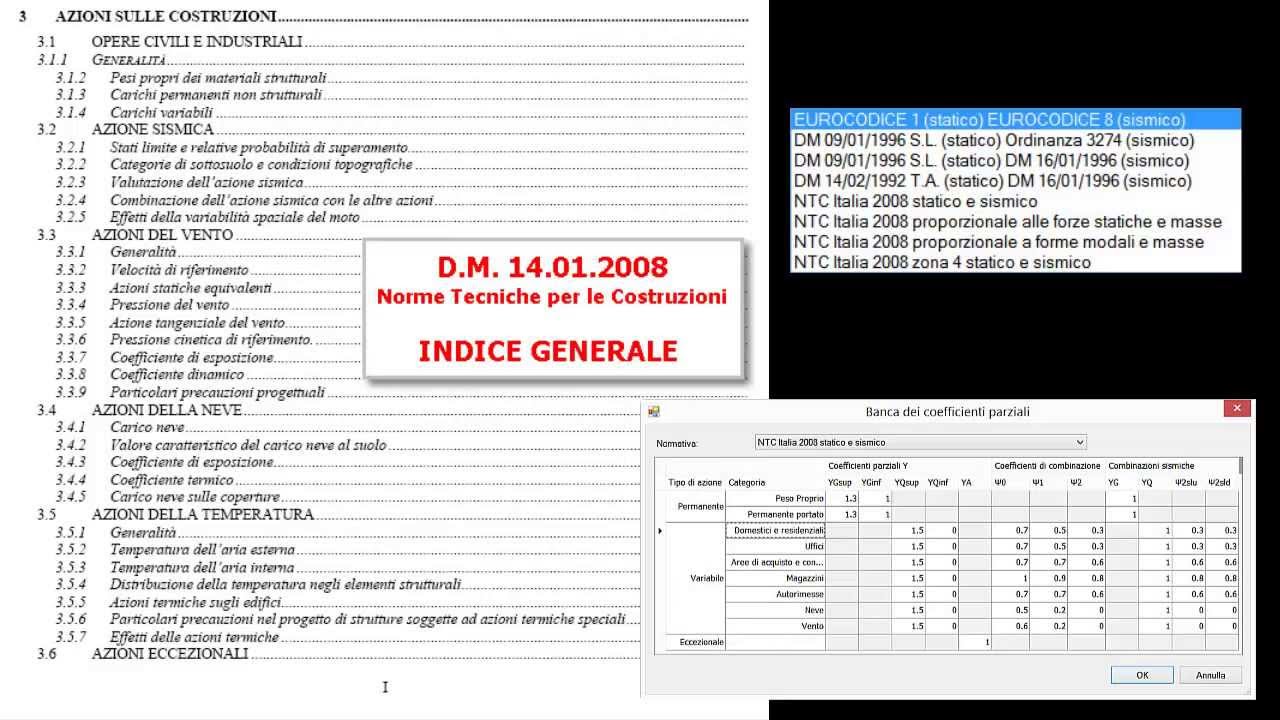Click the Eccezionale row label
Viewport: 1280px width, 720px height.
(700, 642)
